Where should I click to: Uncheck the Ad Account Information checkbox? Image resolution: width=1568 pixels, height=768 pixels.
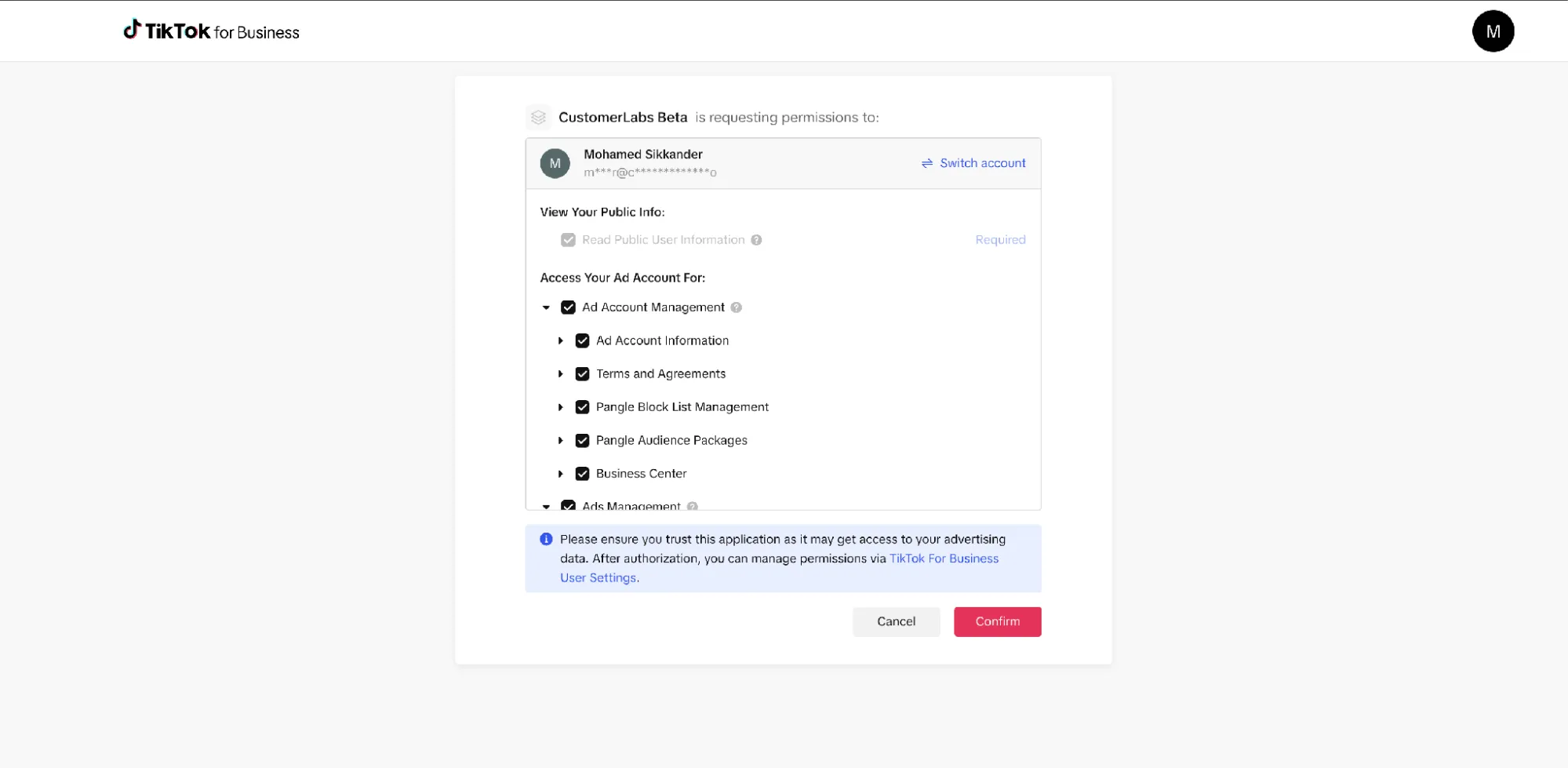click(582, 340)
